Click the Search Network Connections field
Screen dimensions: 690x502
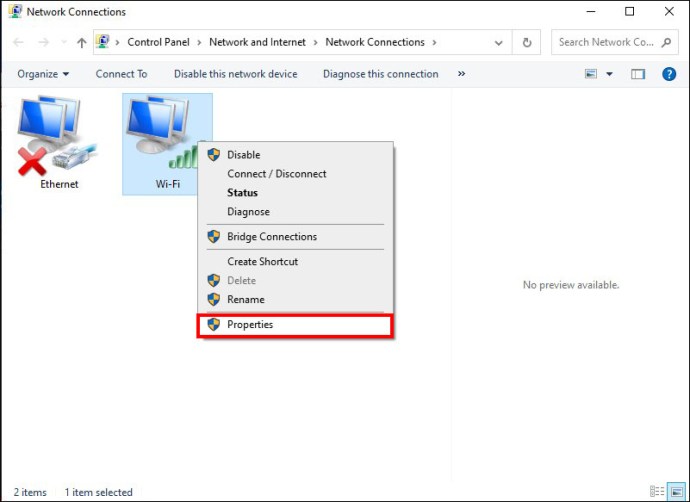[614, 42]
